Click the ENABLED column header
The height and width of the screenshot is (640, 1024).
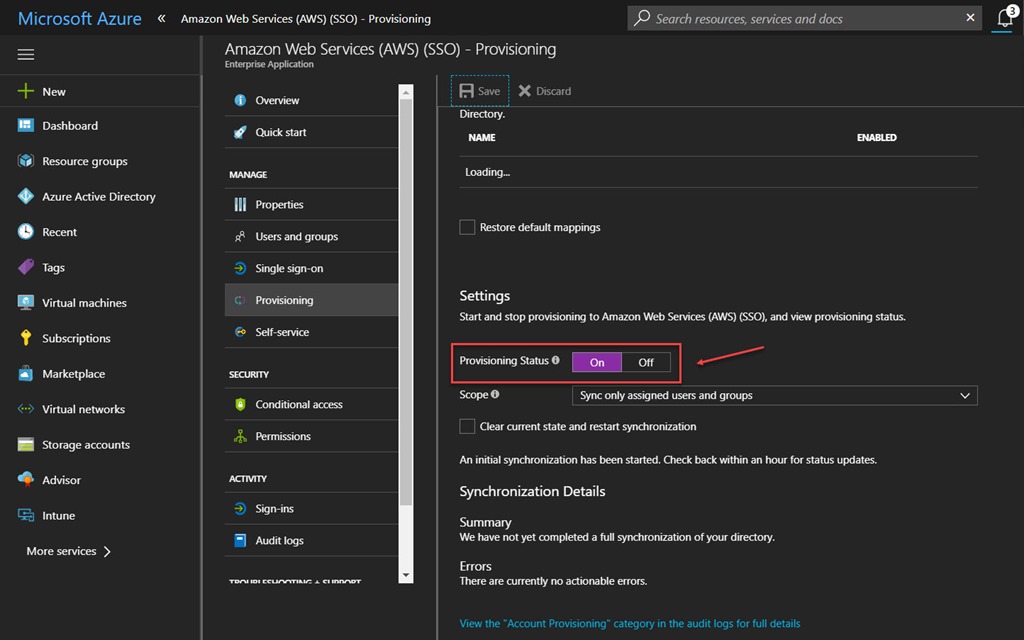(x=876, y=137)
